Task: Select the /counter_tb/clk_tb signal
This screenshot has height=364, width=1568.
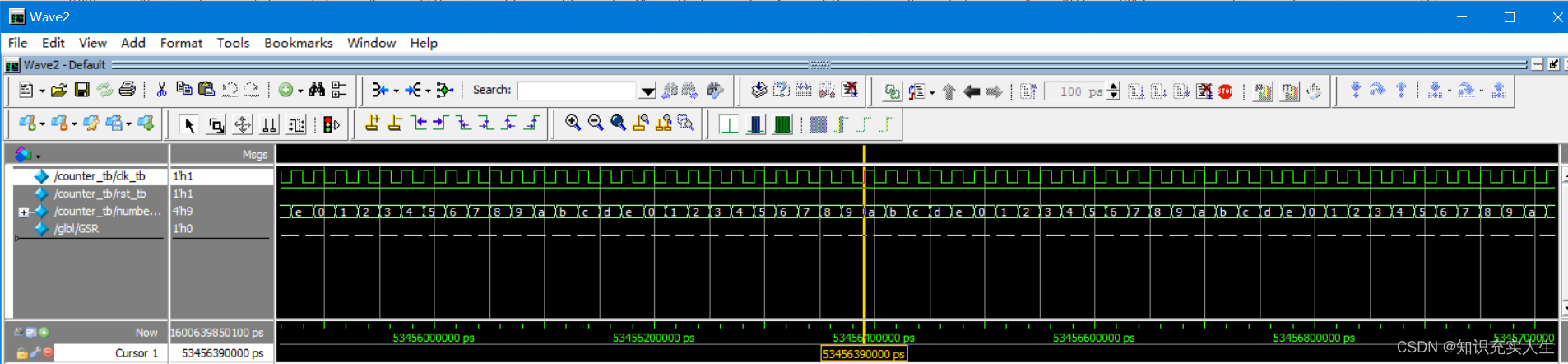Action: click(x=100, y=176)
